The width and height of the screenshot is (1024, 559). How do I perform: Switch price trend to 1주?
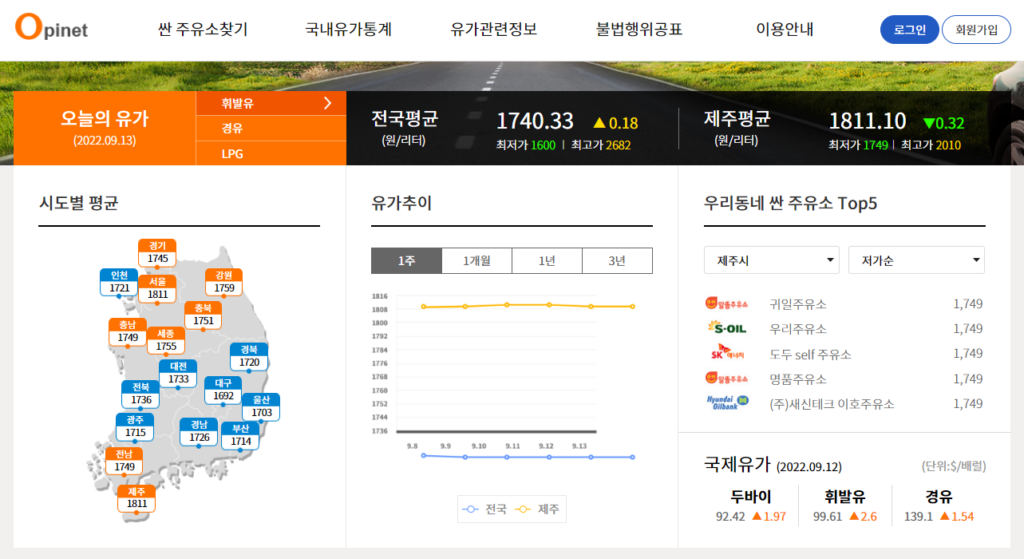[x=406, y=261]
